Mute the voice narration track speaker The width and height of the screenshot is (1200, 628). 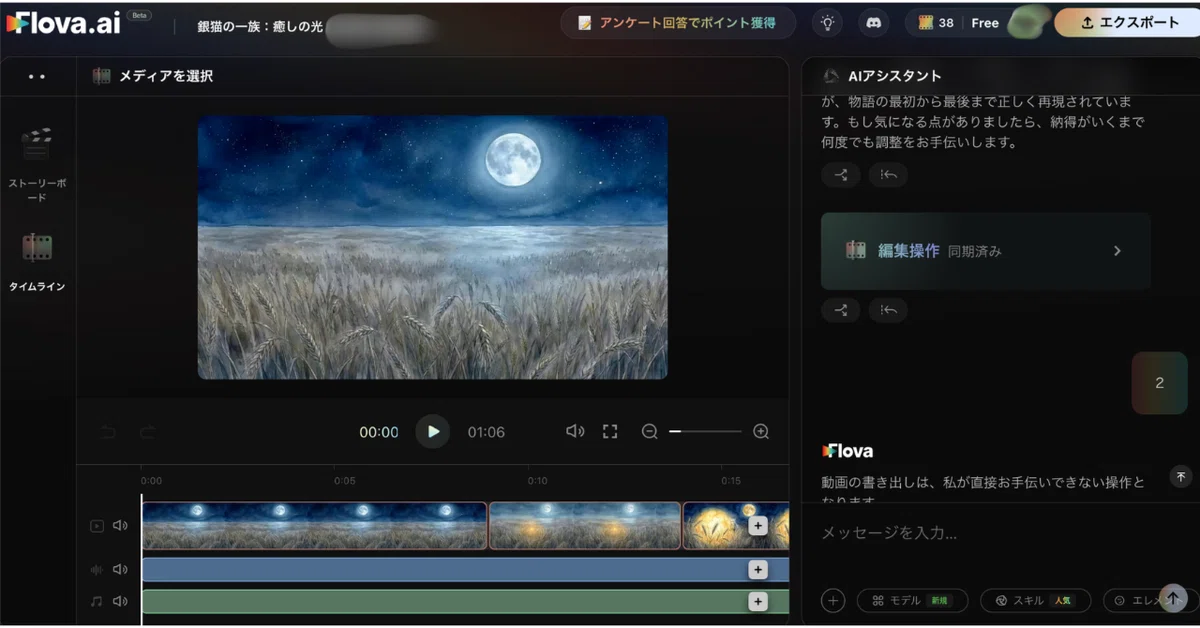[x=120, y=569]
